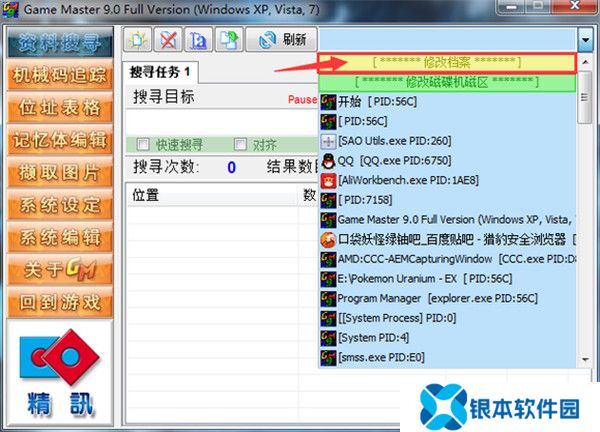Click GM icon beside [System PID:4]

(328, 338)
